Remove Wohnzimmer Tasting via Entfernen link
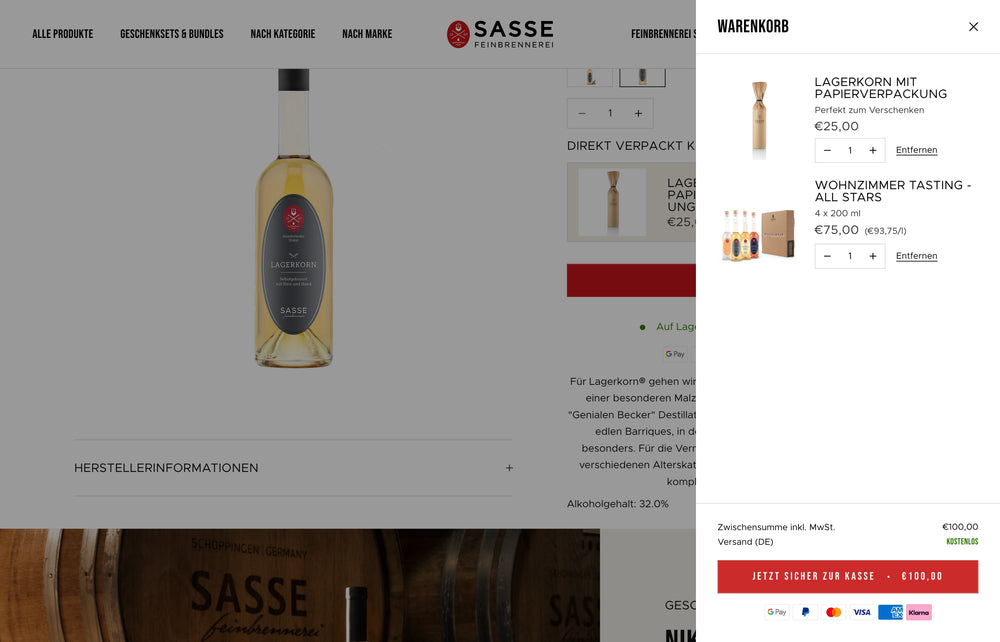 pos(916,256)
